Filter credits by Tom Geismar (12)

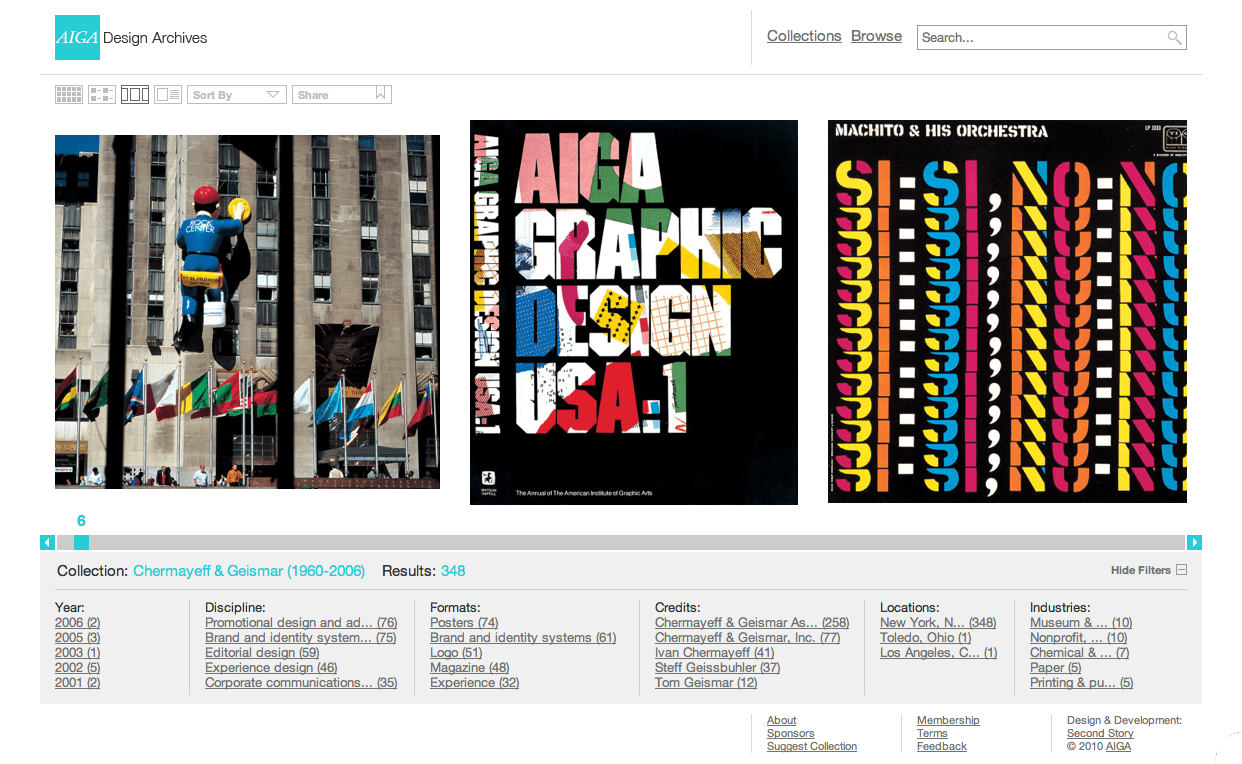(706, 683)
